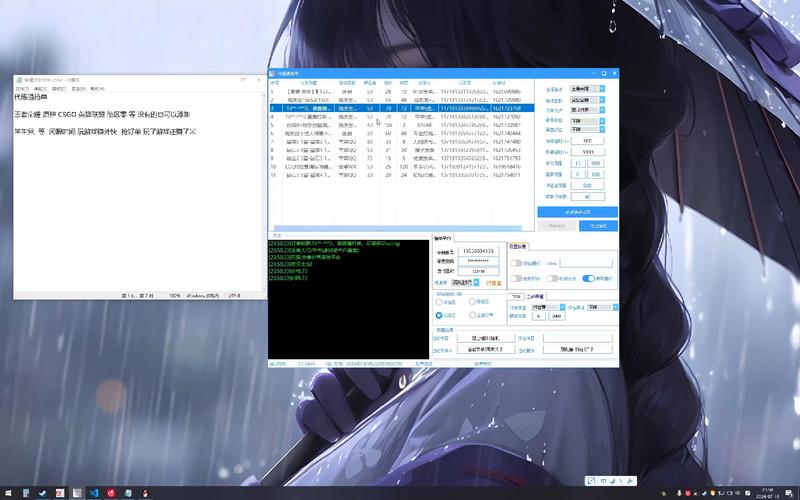Open the 帮助 menu in Notepad
This screenshot has width=800, height=500.
coord(97,89)
